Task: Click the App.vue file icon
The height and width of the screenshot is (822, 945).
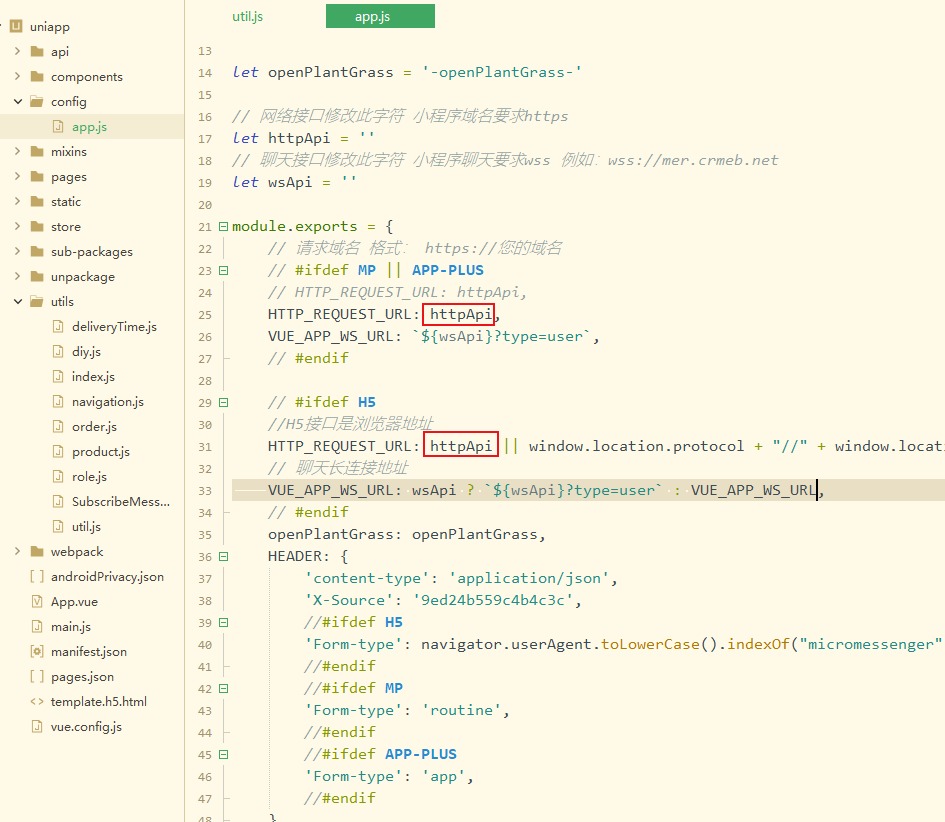Action: tap(37, 602)
